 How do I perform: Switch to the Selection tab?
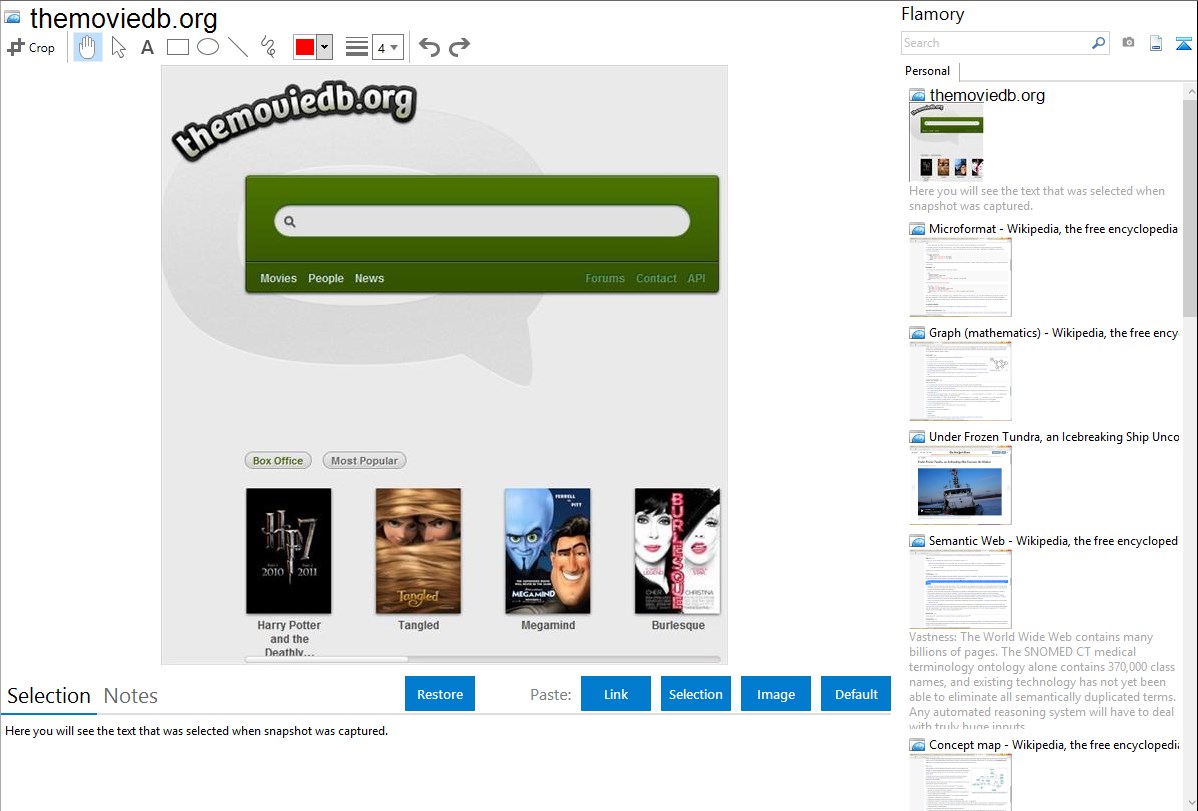[49, 696]
